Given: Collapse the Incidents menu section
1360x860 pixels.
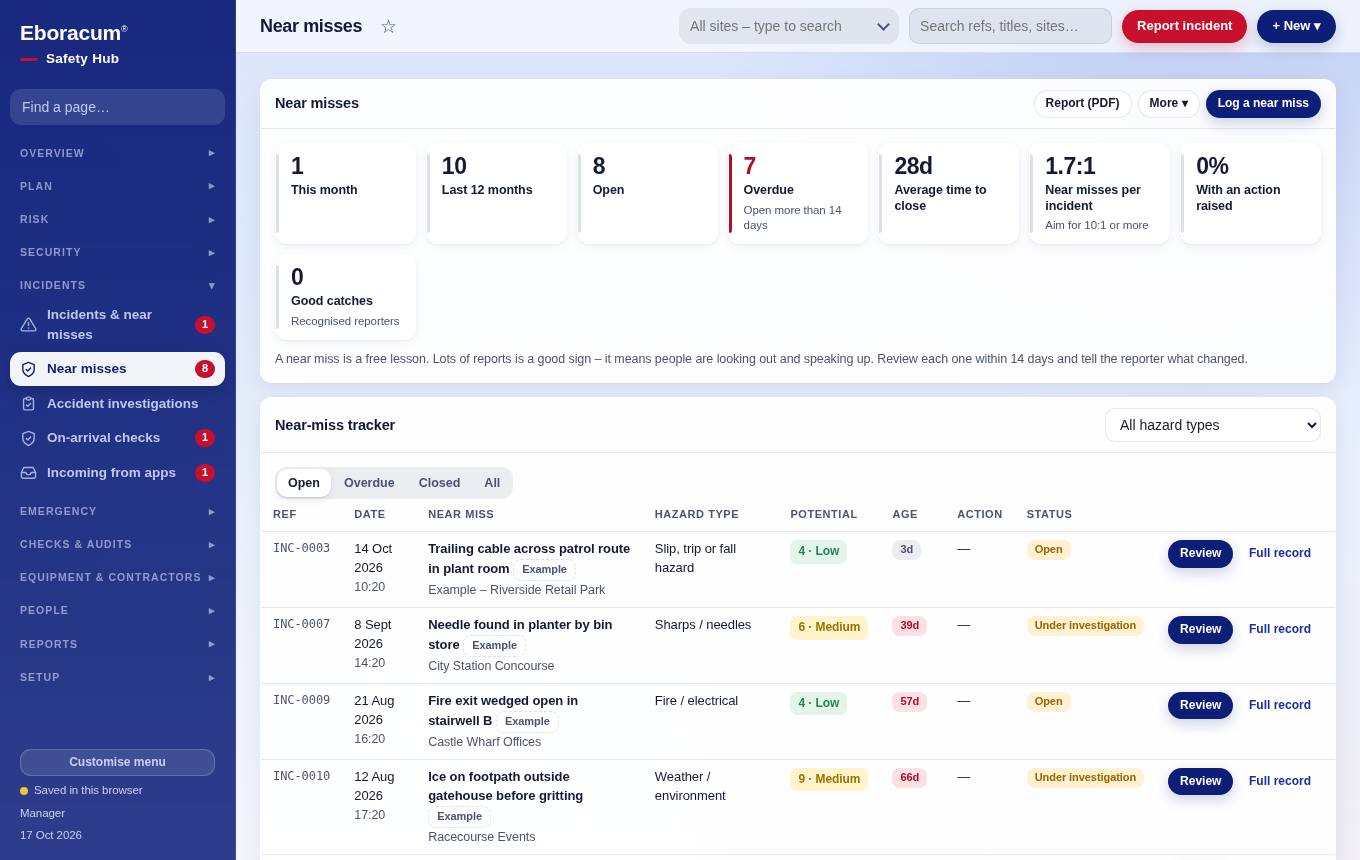Looking at the screenshot, I should [x=117, y=285].
